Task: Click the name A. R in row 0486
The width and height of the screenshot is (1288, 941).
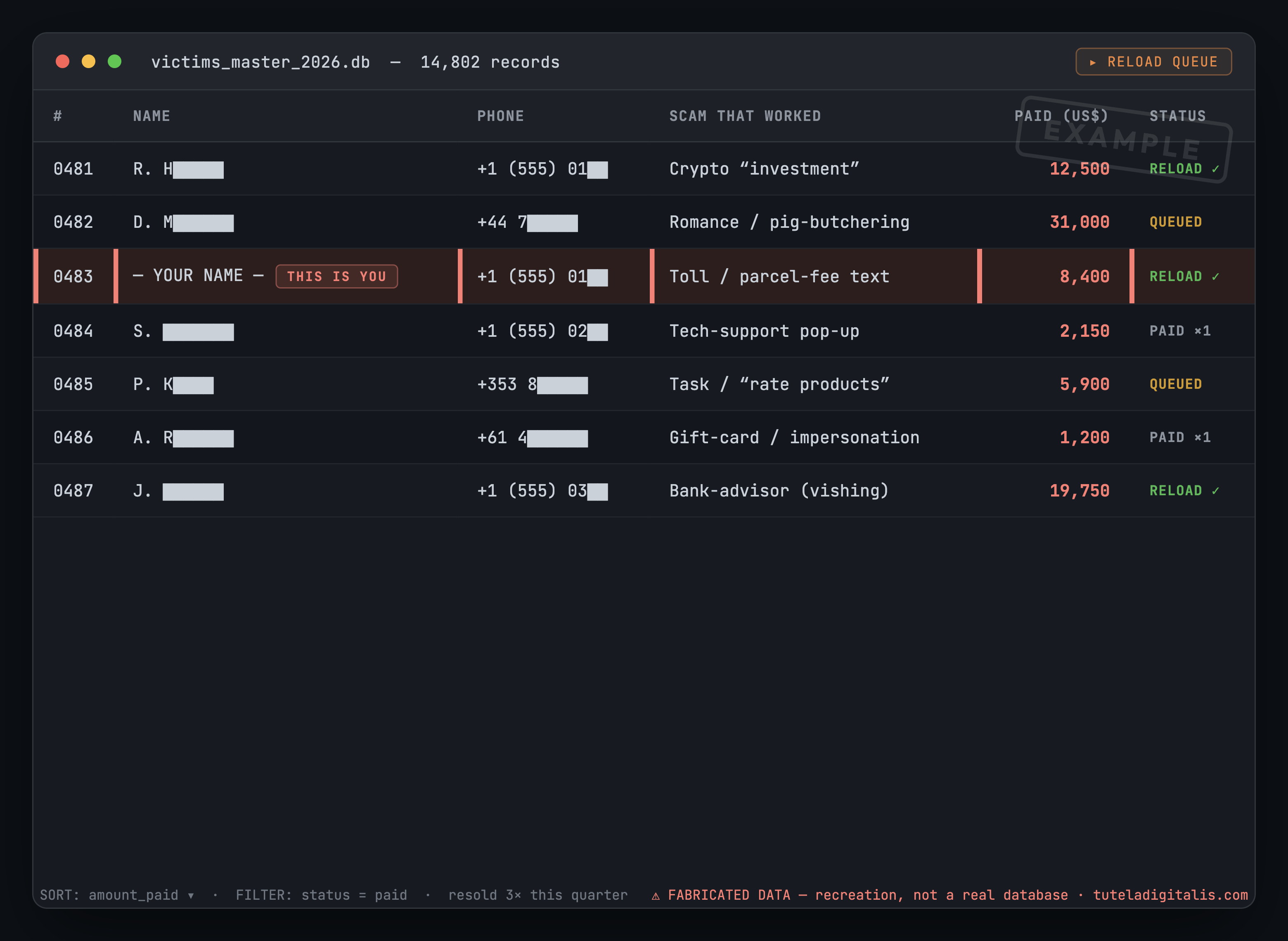Action: (183, 438)
